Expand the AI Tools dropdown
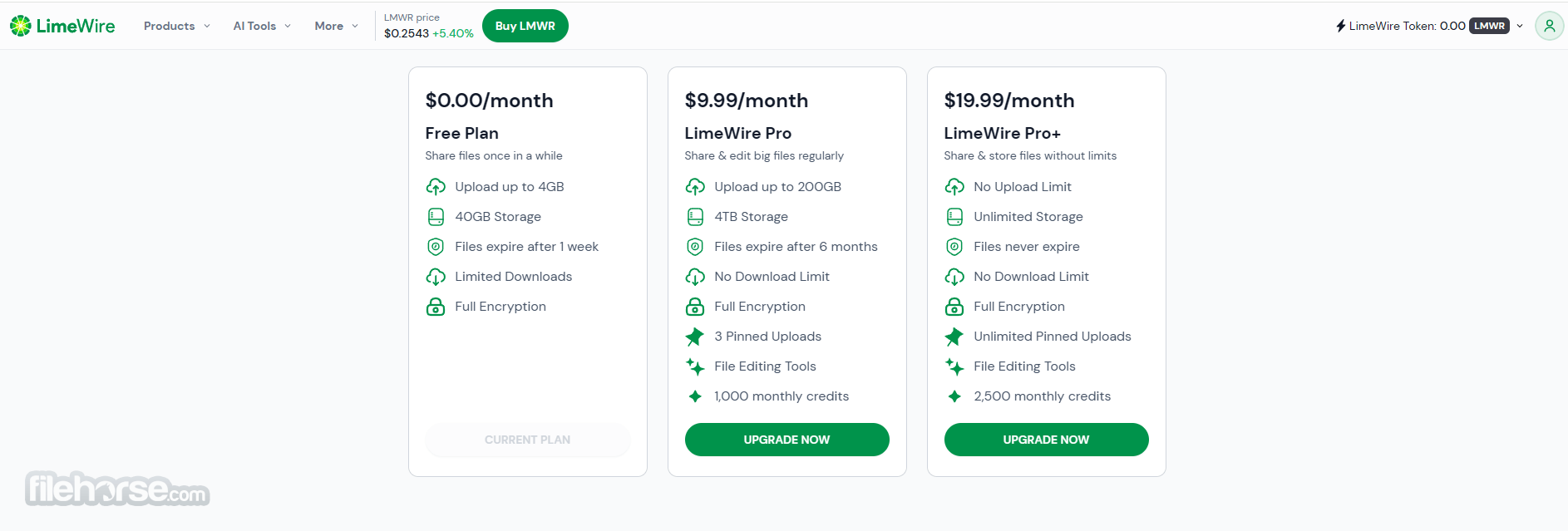Screen dimensions: 1568x531 point(262,26)
